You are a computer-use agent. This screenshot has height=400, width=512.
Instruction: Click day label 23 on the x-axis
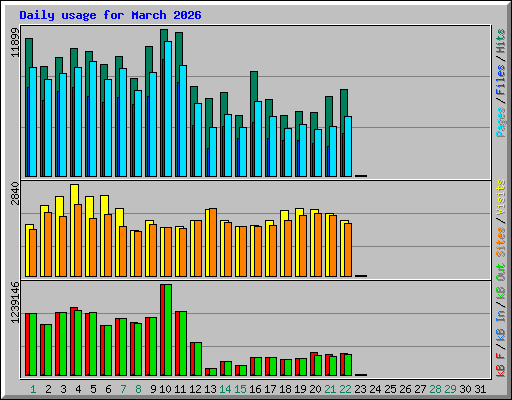[x=360, y=389]
